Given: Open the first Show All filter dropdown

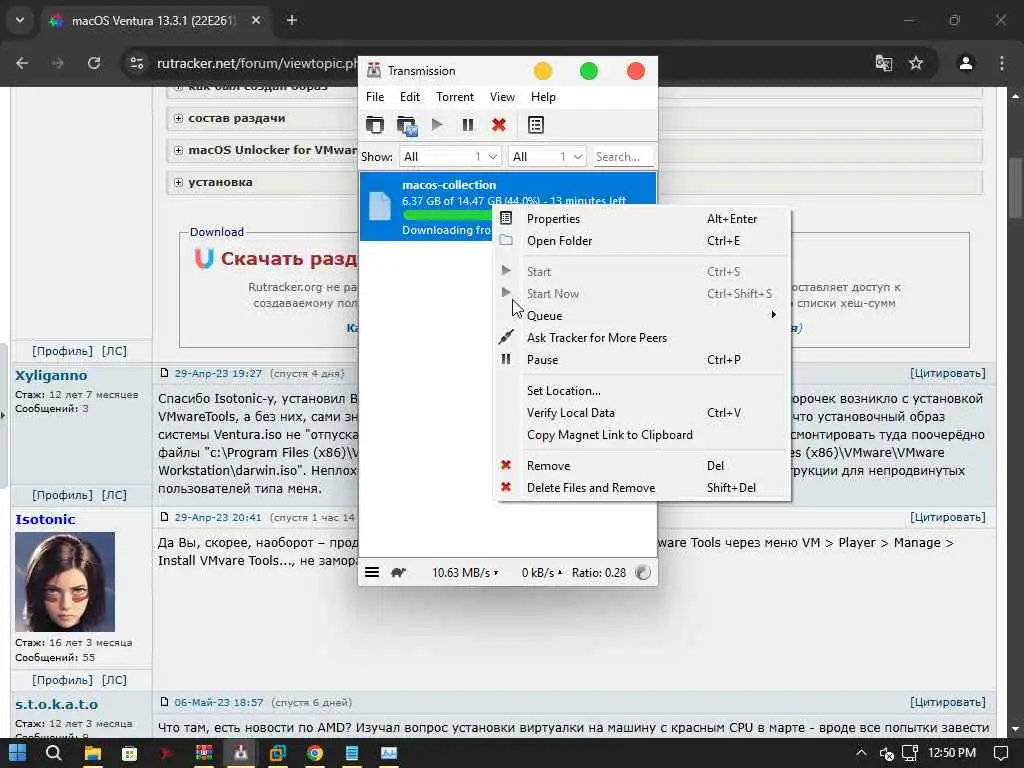Looking at the screenshot, I should (x=451, y=157).
